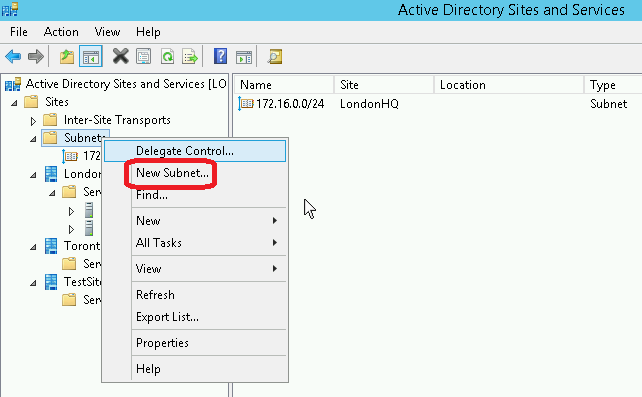Viewport: 642px width, 397px height.
Task: Click the Toronto site building icon
Action: click(x=51, y=246)
